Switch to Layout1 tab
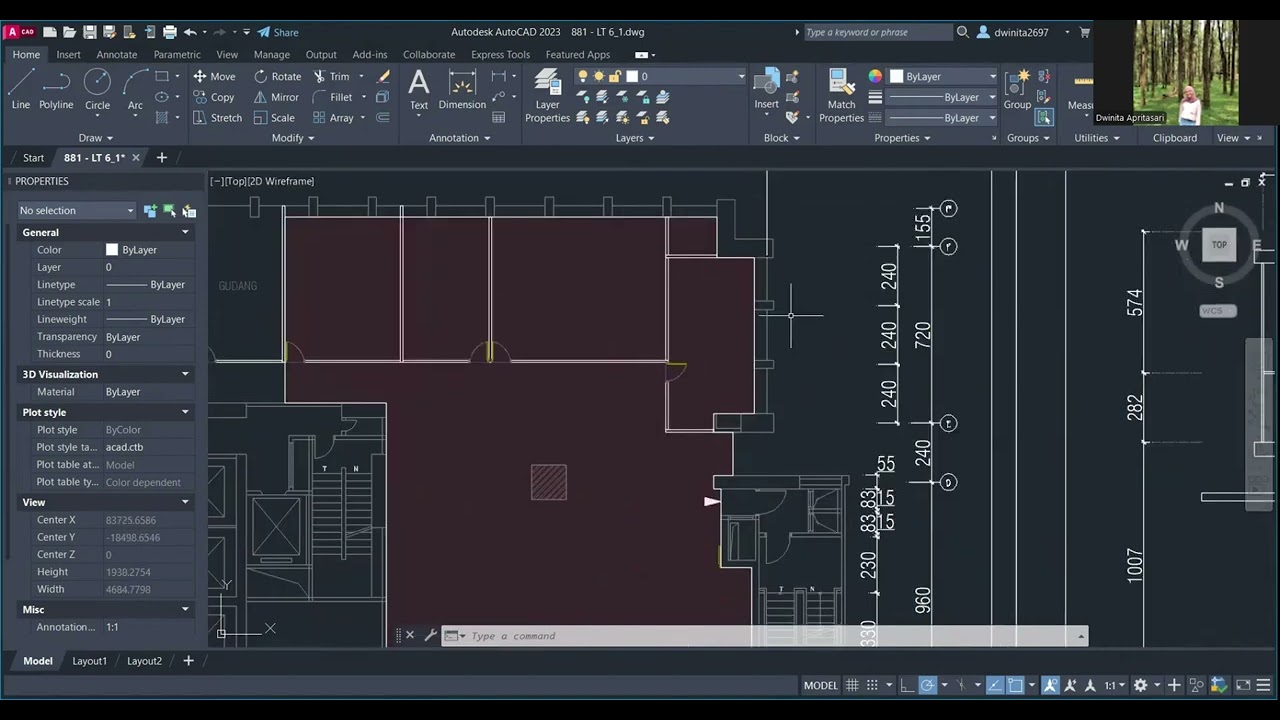This screenshot has height=720, width=1280. coord(89,661)
